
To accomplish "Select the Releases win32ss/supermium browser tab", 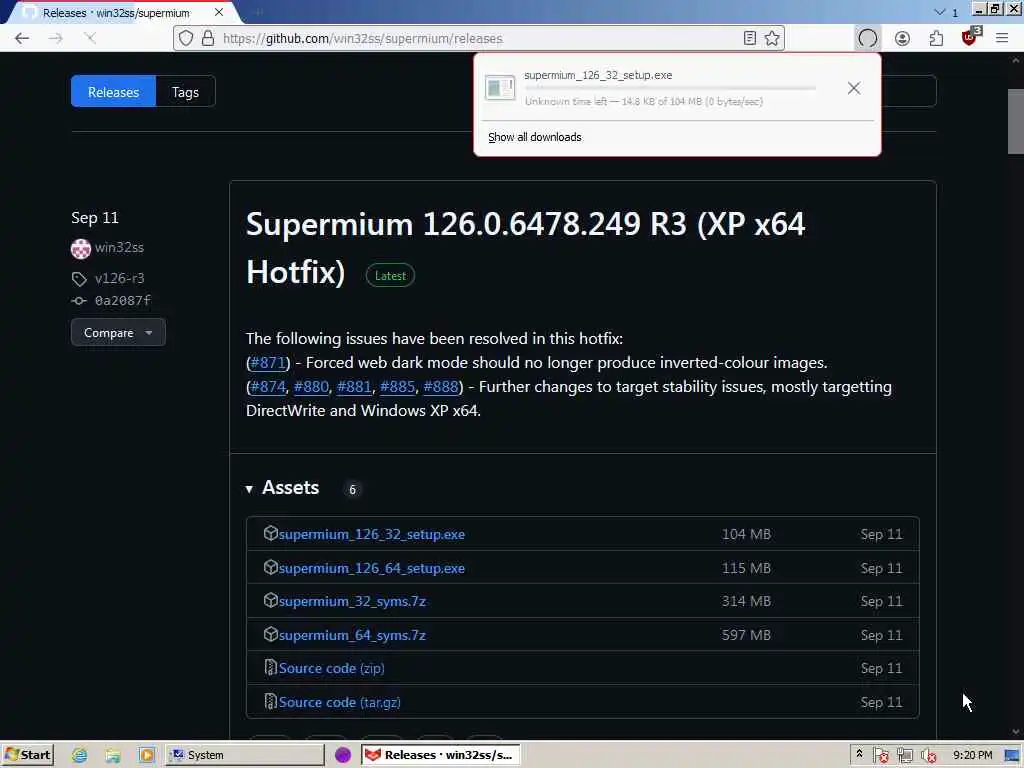I will point(118,12).
